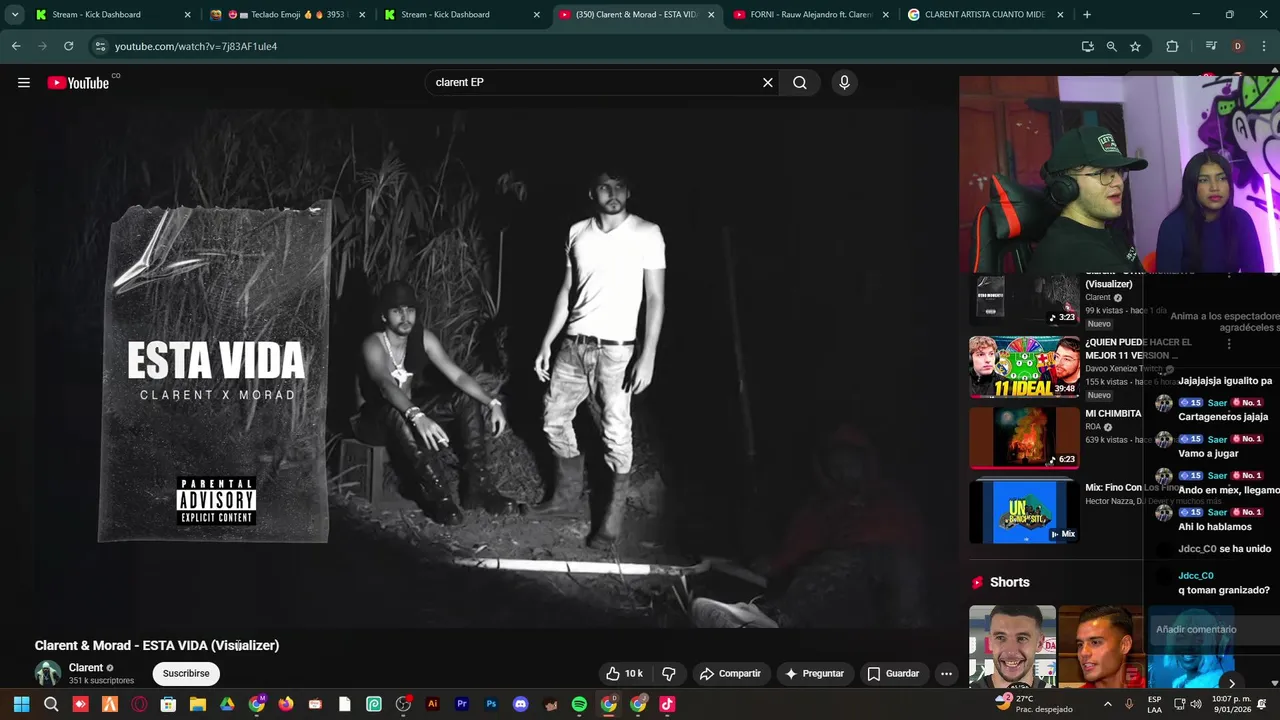Switch to FORNI - Rauw Alejandro tab
Image resolution: width=1280 pixels, height=720 pixels.
(x=810, y=15)
